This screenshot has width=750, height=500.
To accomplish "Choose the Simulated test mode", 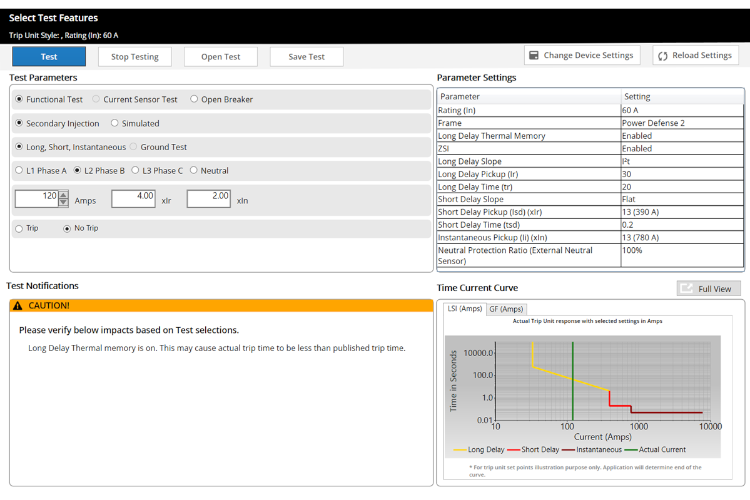I will pos(115,124).
